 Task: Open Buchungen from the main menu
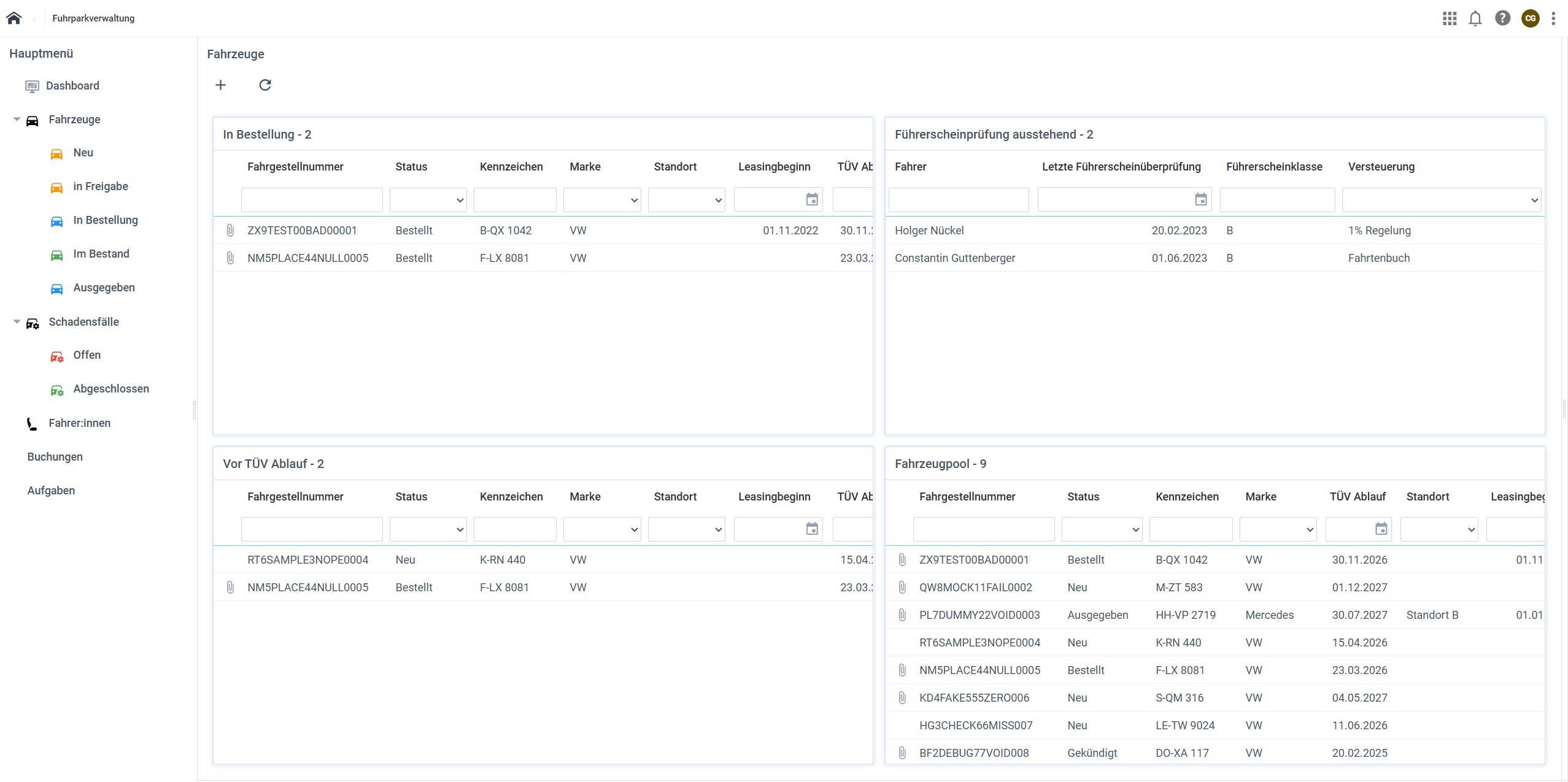pos(55,456)
